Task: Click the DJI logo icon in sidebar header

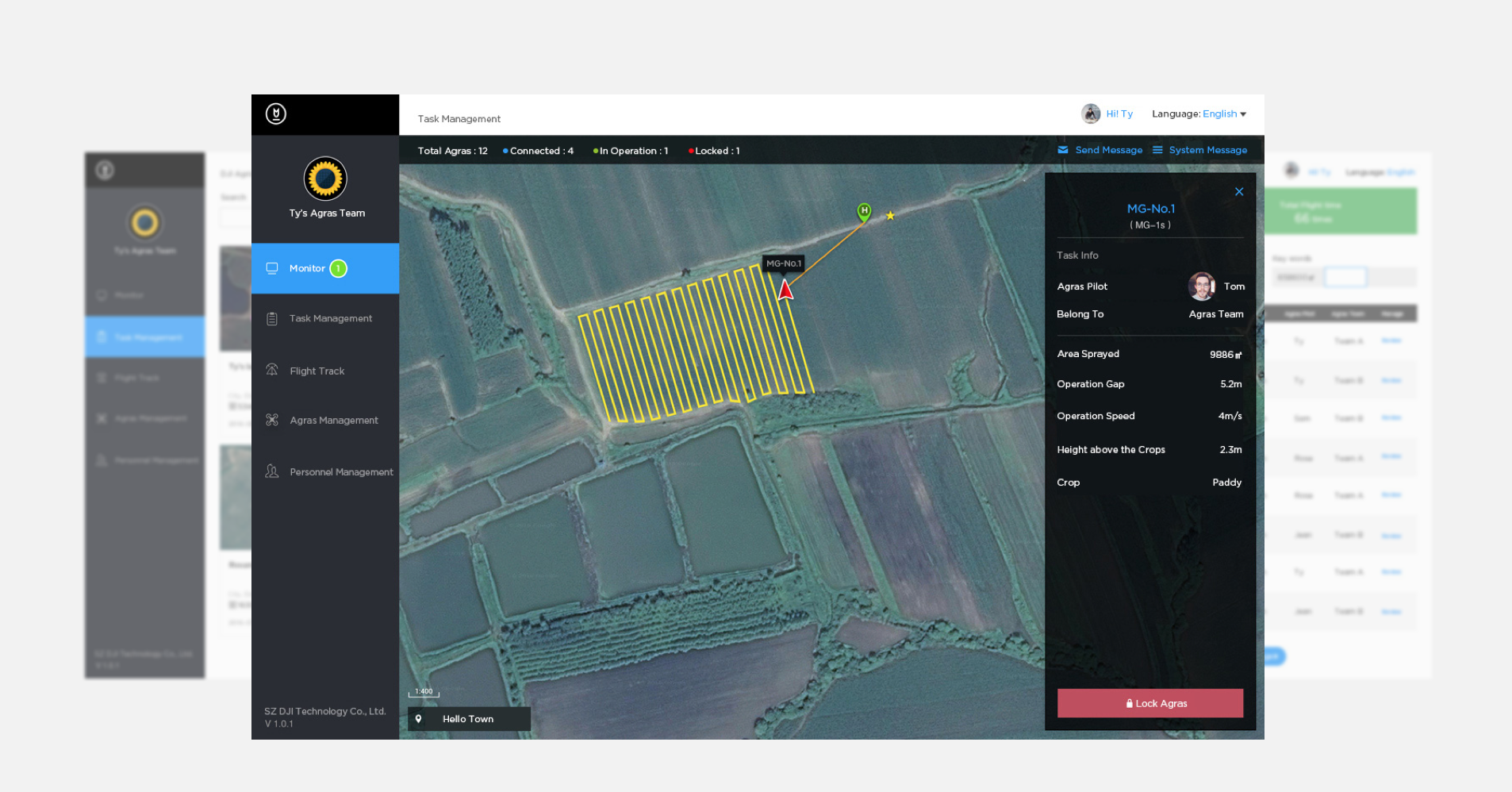Action: (275, 113)
